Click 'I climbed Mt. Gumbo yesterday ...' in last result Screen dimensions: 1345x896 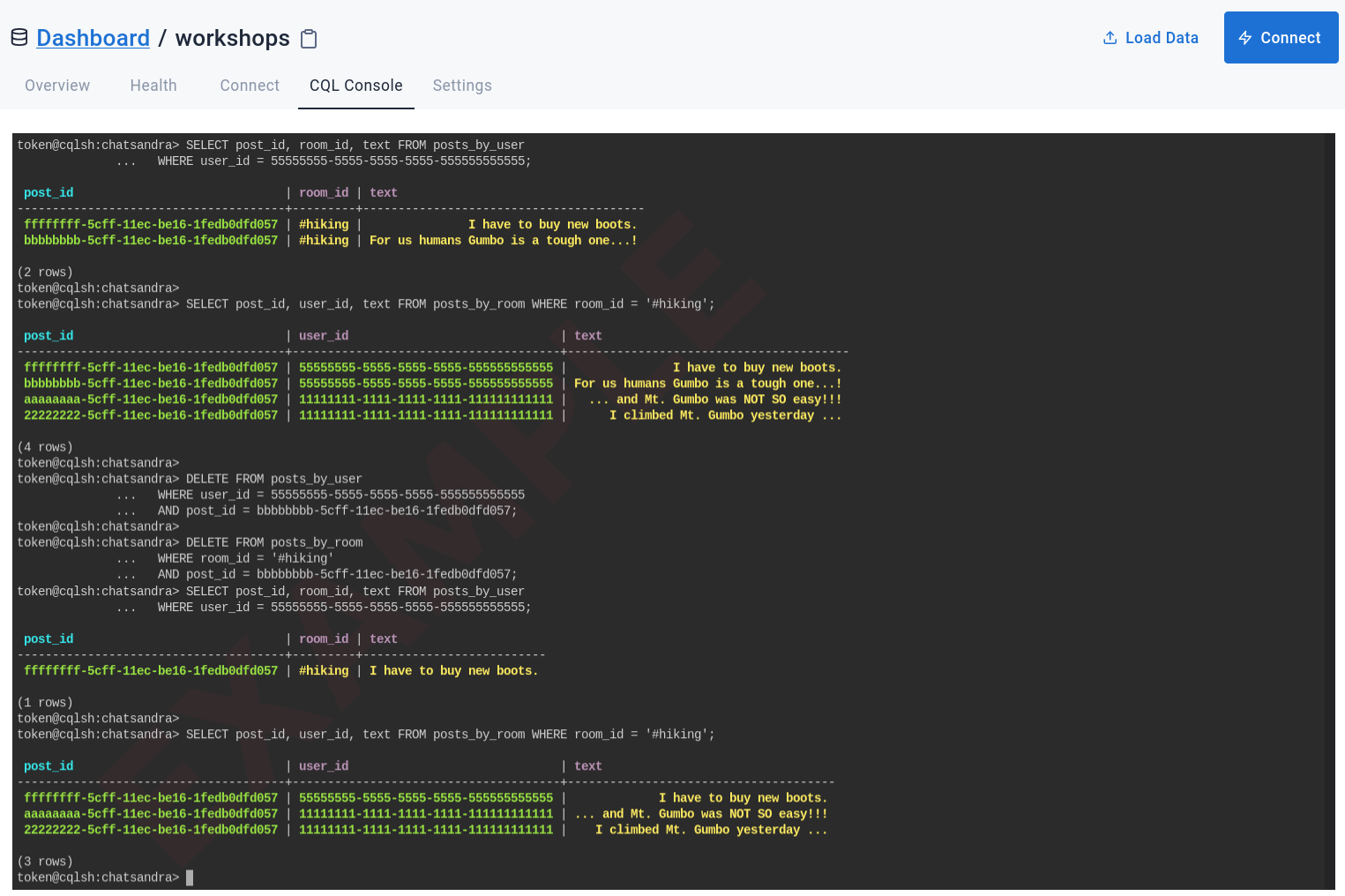point(712,830)
